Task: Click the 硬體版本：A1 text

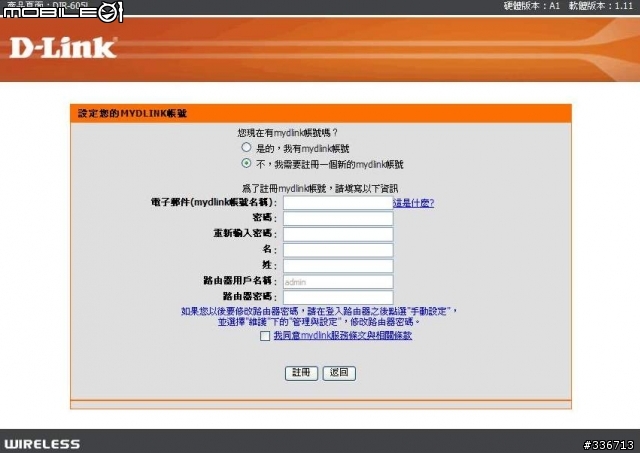Action: pyautogui.click(x=531, y=6)
